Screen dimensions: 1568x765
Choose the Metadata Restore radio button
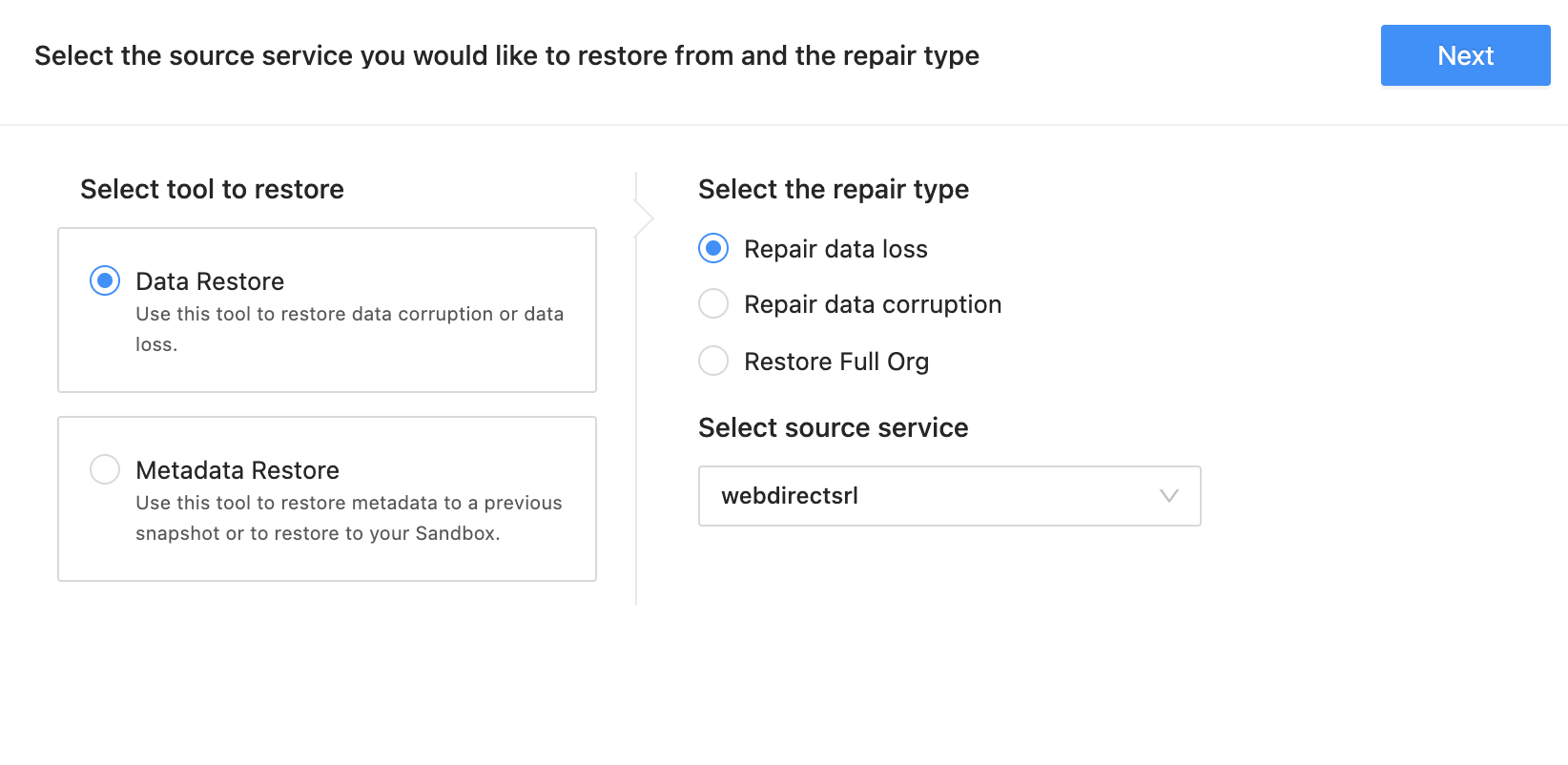pyautogui.click(x=105, y=469)
